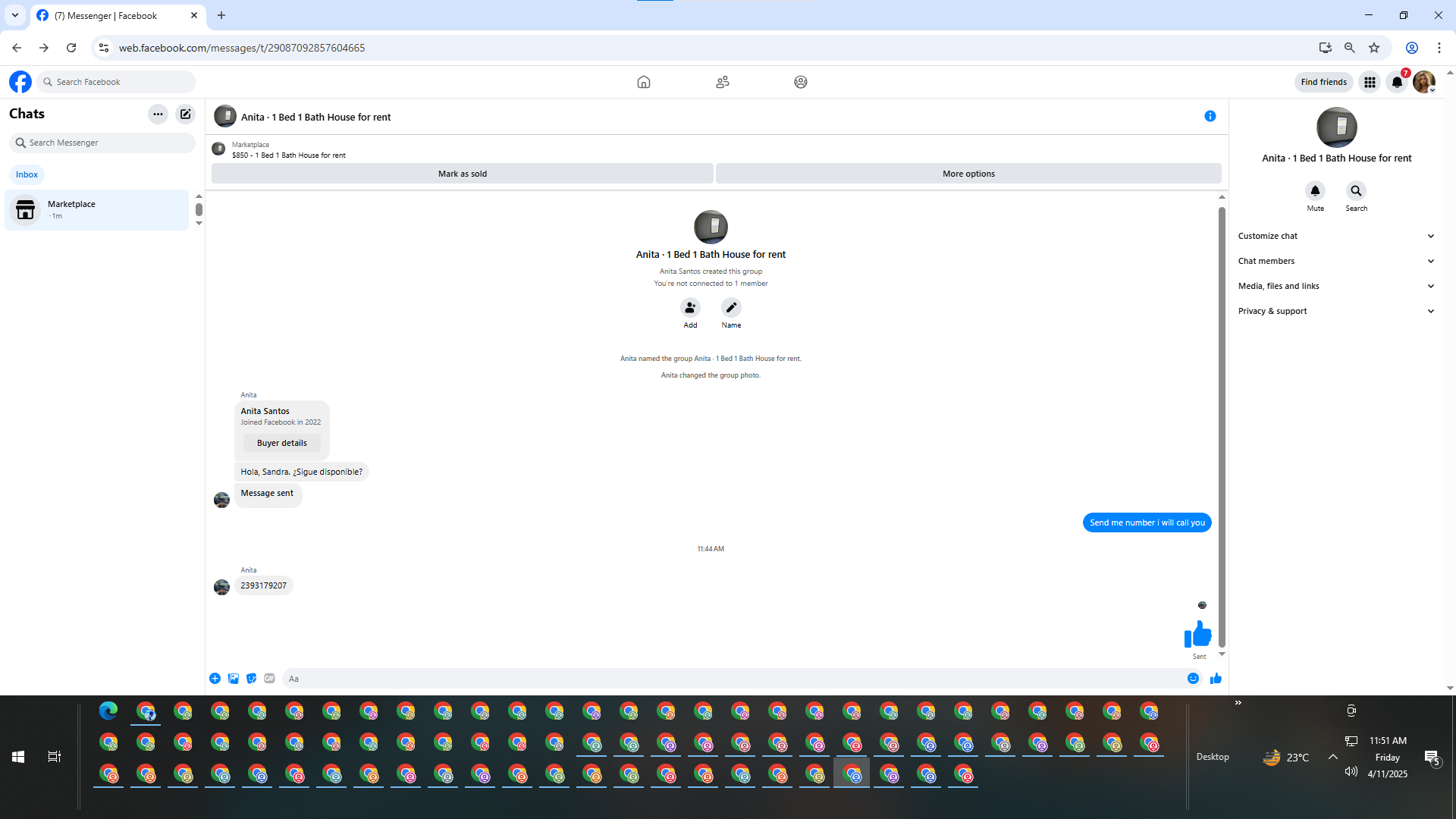Open Chats options three-dot menu

(x=158, y=115)
